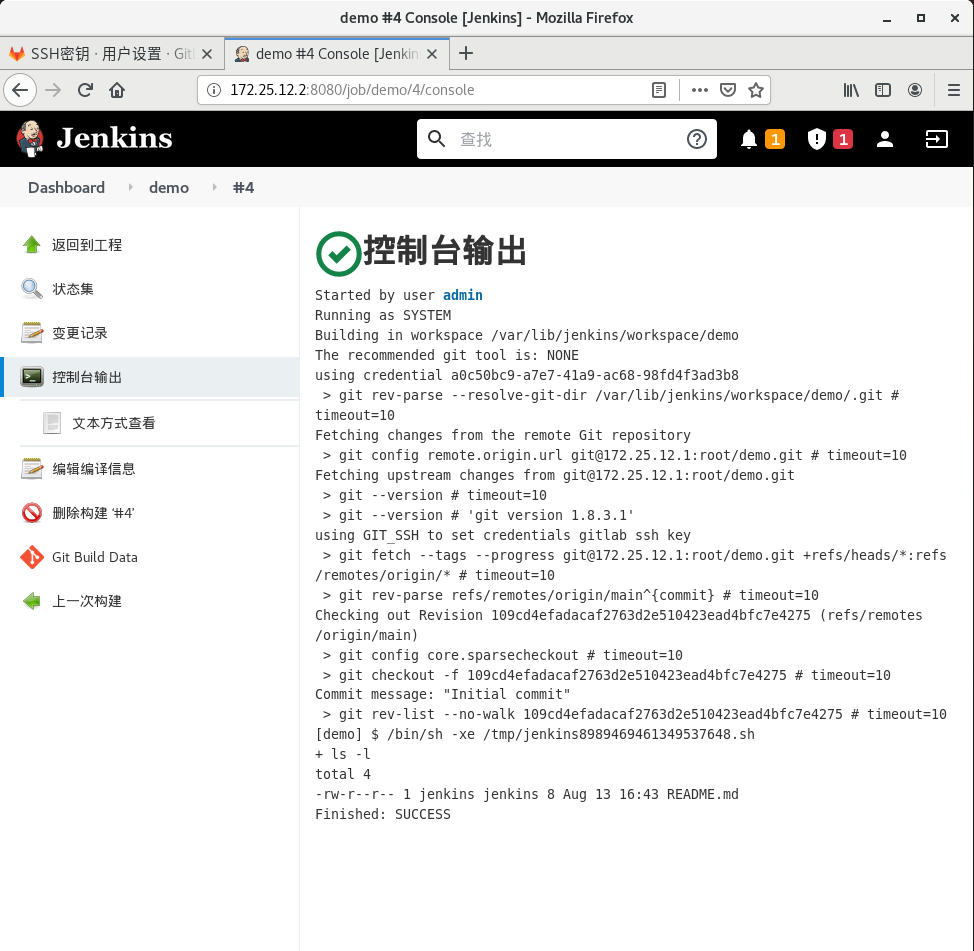974x951 pixels.
Task: Click 'Commit message: "Initial commit"' line
Action: coord(442,694)
